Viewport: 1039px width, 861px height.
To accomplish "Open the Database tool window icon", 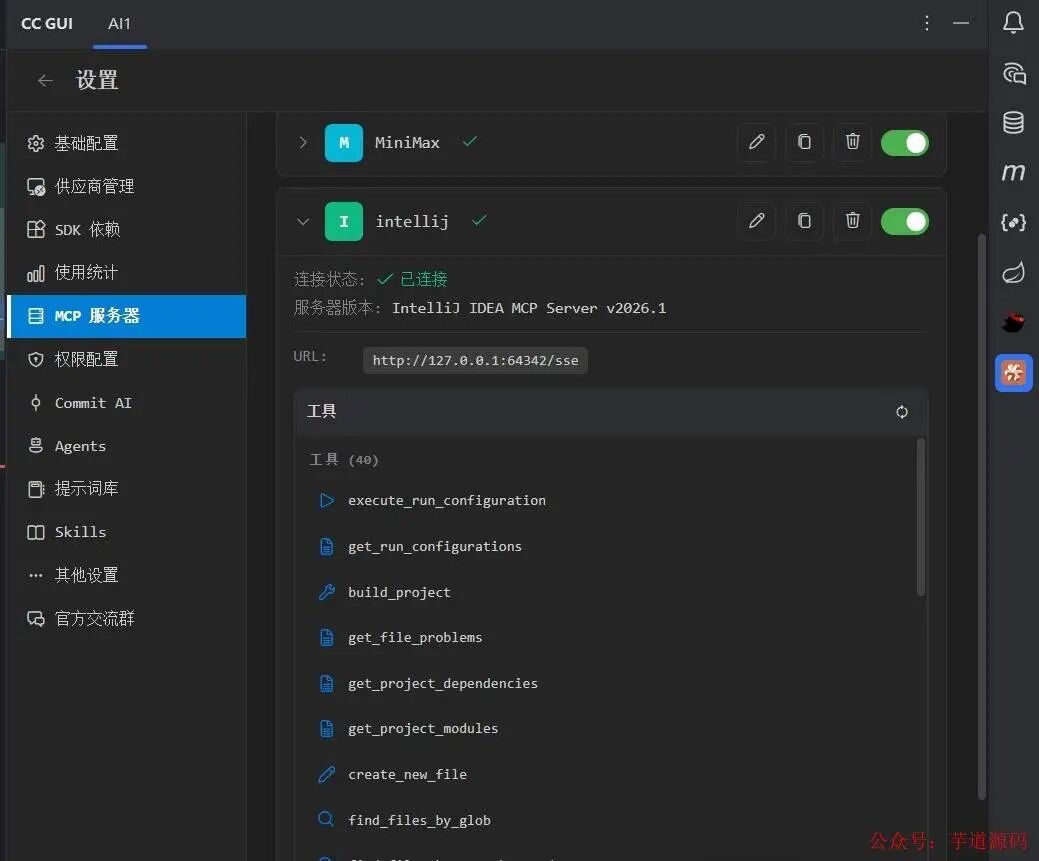I will click(x=1013, y=123).
